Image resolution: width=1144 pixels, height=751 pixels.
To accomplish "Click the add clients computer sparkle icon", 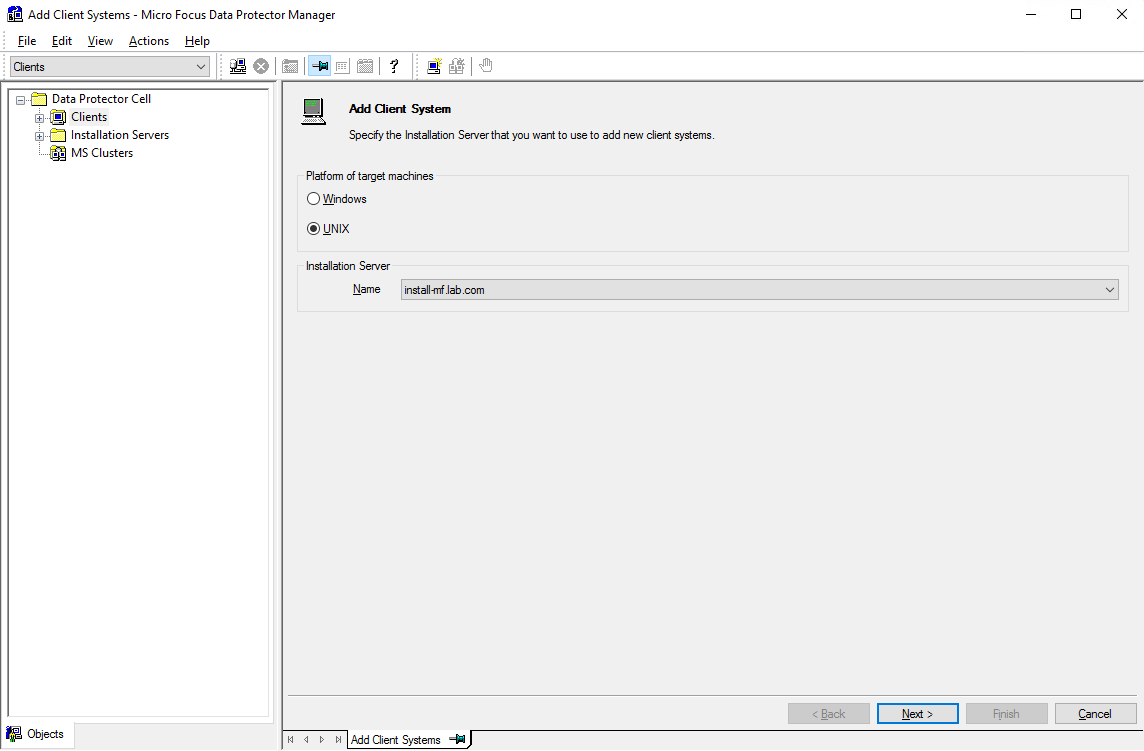I will coord(434,66).
